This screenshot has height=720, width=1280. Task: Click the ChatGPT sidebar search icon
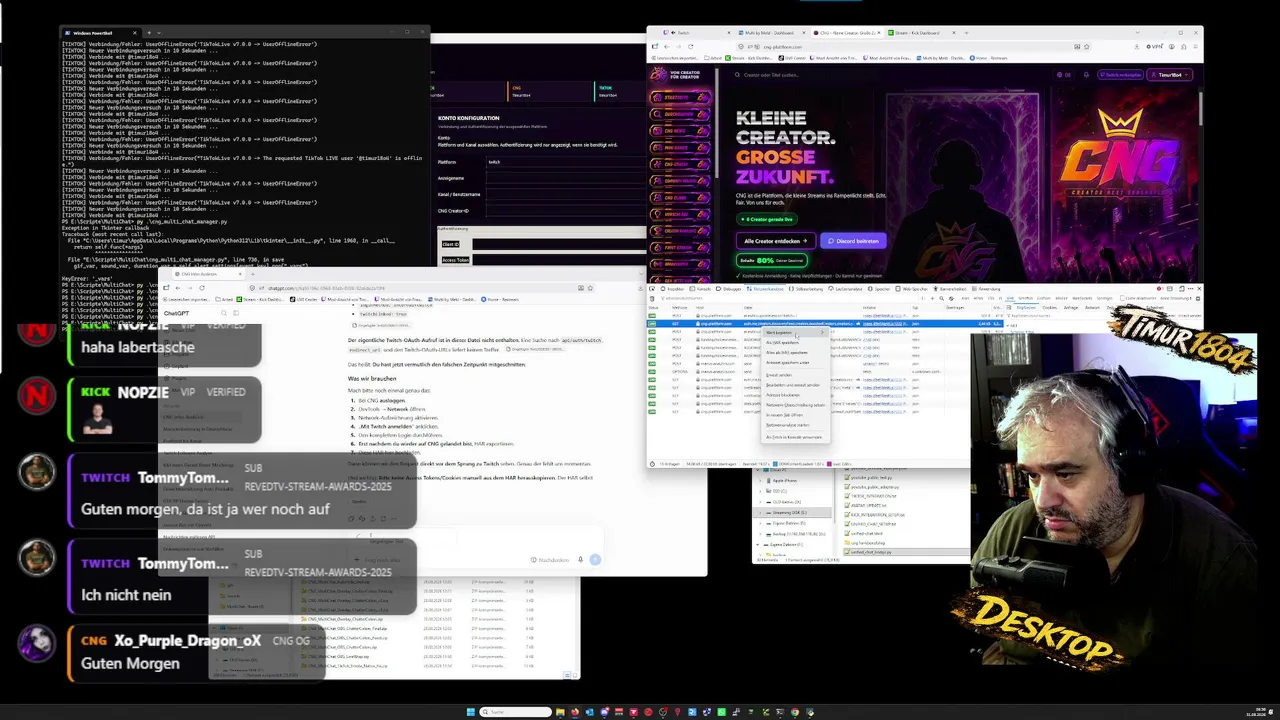click(223, 313)
